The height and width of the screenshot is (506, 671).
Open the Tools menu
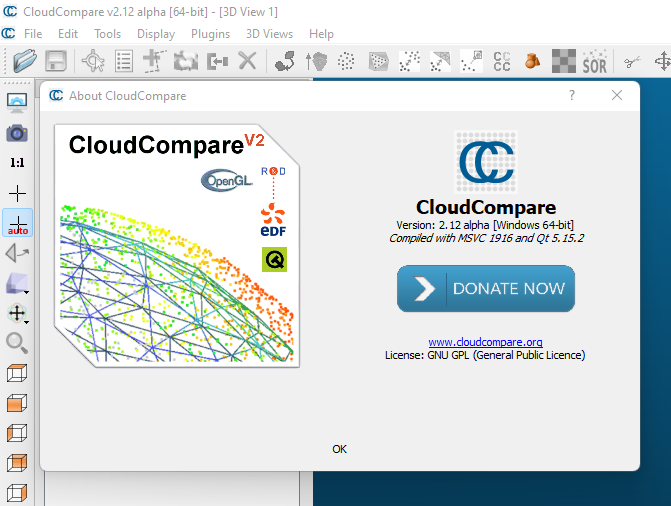tap(107, 33)
